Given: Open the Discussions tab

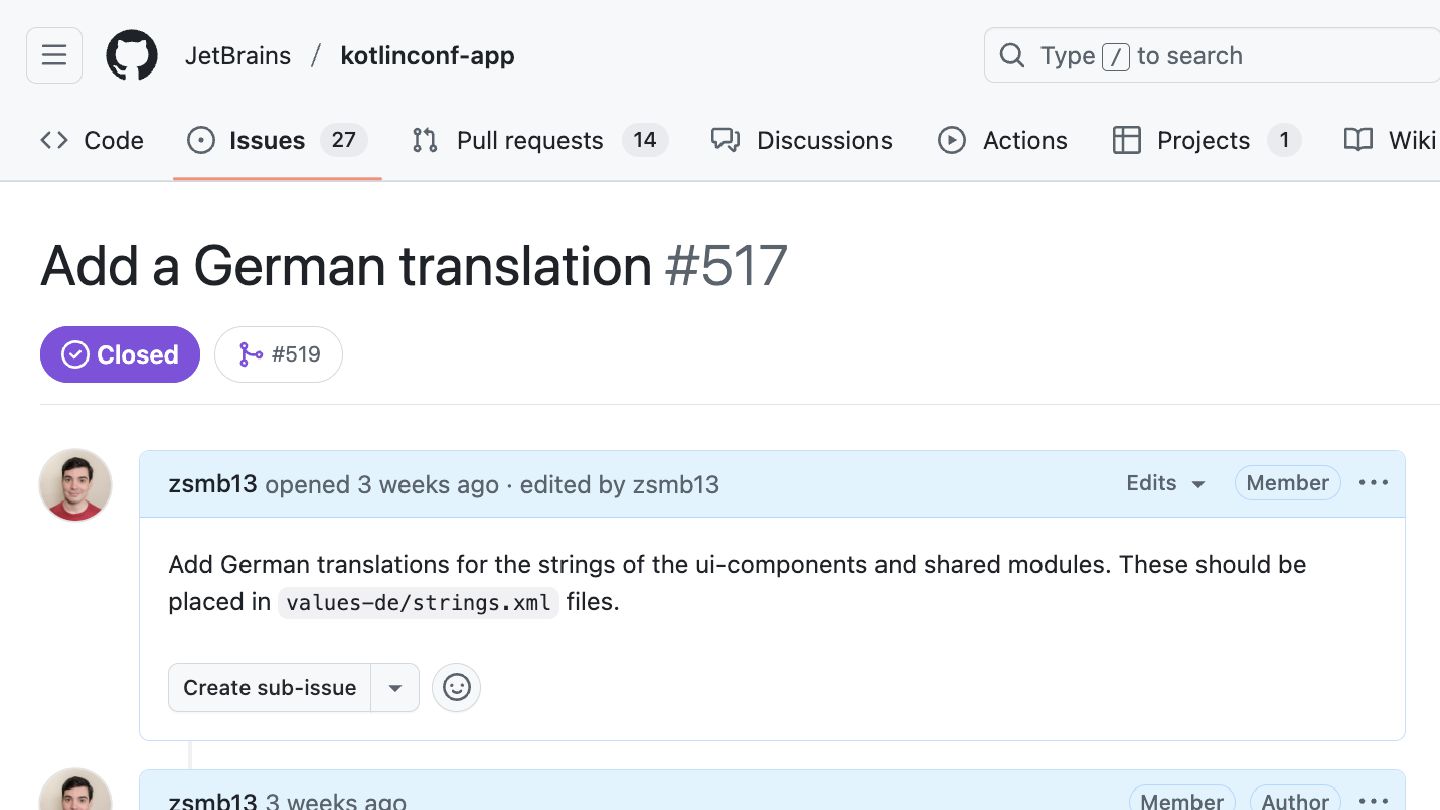Looking at the screenshot, I should pyautogui.click(x=802, y=140).
